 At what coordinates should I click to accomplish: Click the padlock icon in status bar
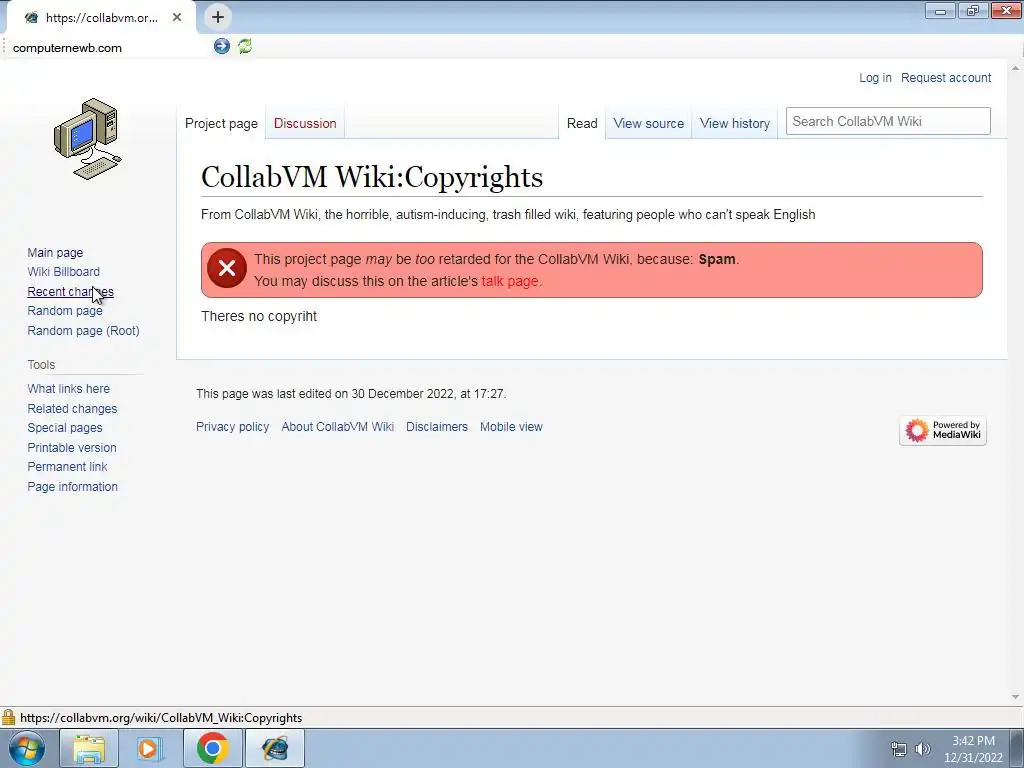tap(8, 717)
